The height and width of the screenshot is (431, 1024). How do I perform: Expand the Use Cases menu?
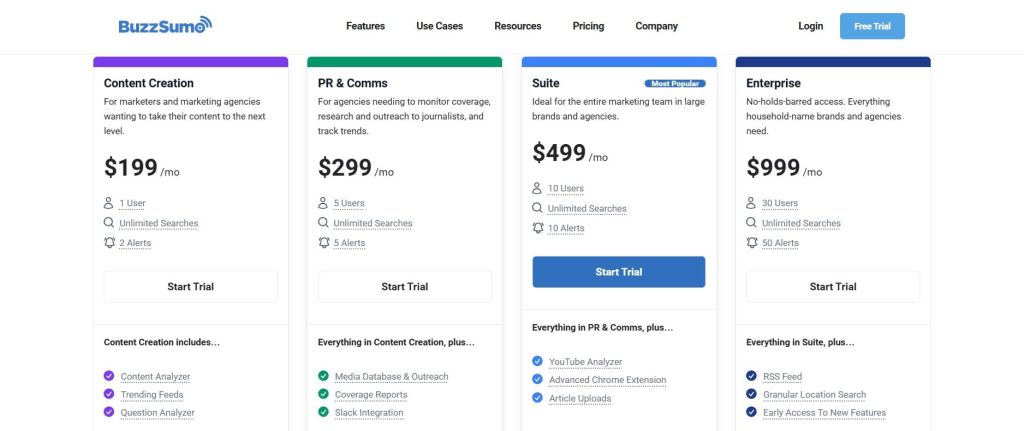[439, 26]
